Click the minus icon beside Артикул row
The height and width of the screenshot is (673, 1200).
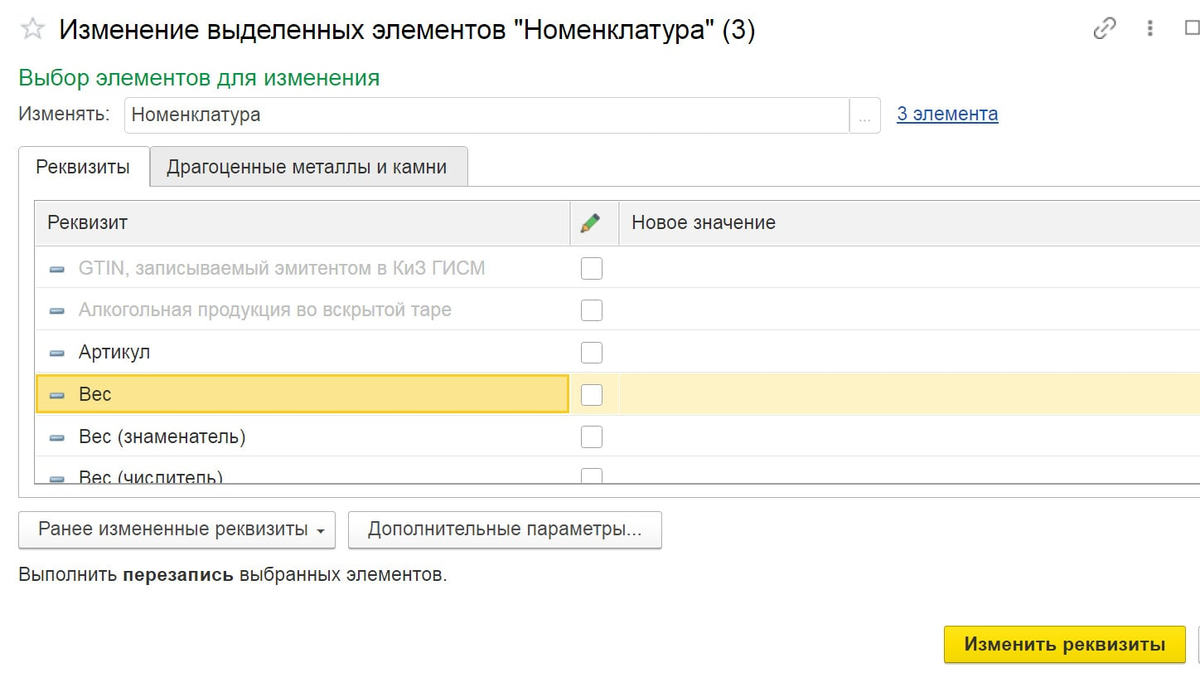click(57, 352)
